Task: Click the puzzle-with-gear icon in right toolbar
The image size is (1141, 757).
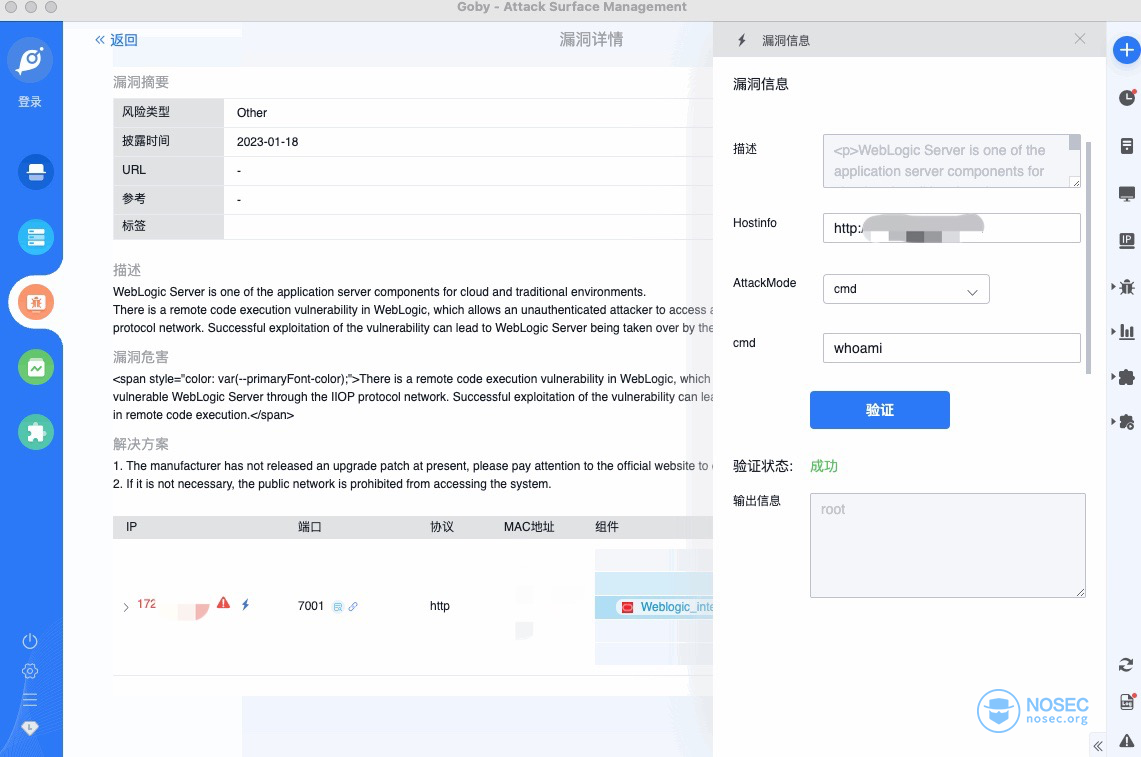Action: pyautogui.click(x=1126, y=421)
